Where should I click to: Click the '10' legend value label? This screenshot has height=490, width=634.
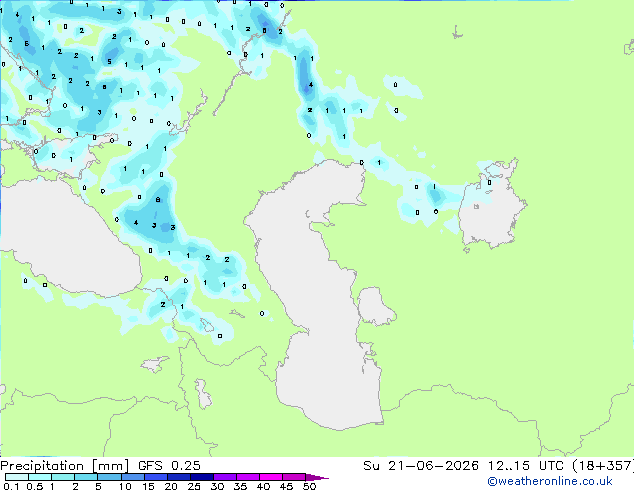click(125, 486)
